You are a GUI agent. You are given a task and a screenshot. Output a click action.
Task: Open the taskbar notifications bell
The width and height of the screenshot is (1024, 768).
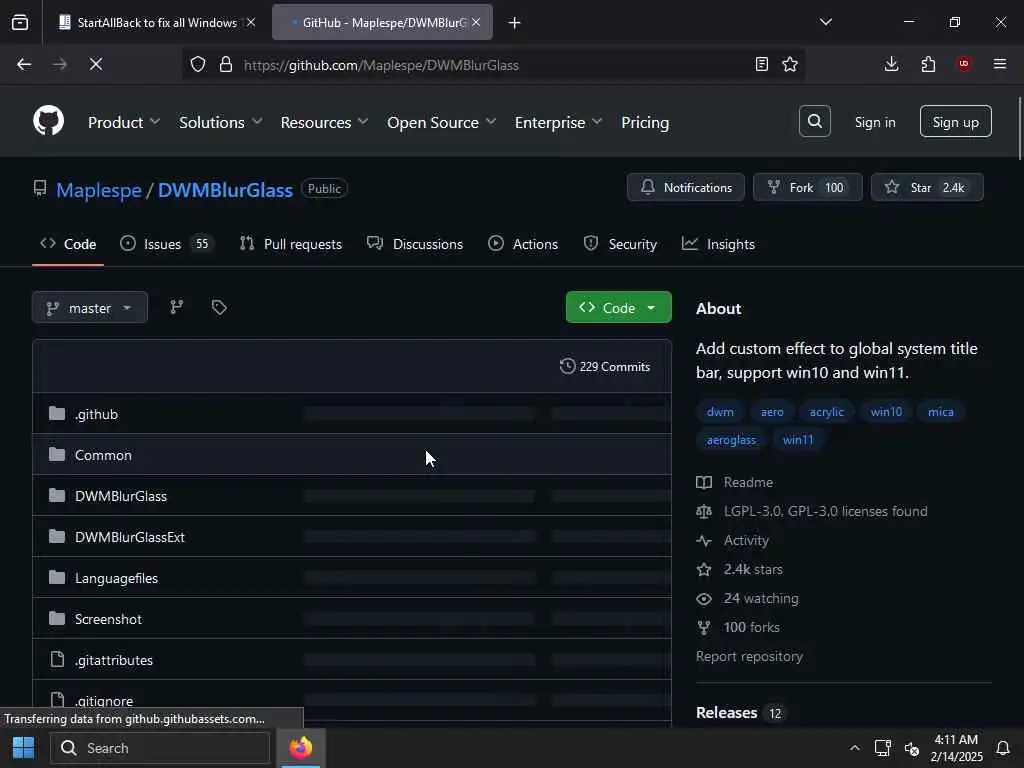coord(1003,748)
